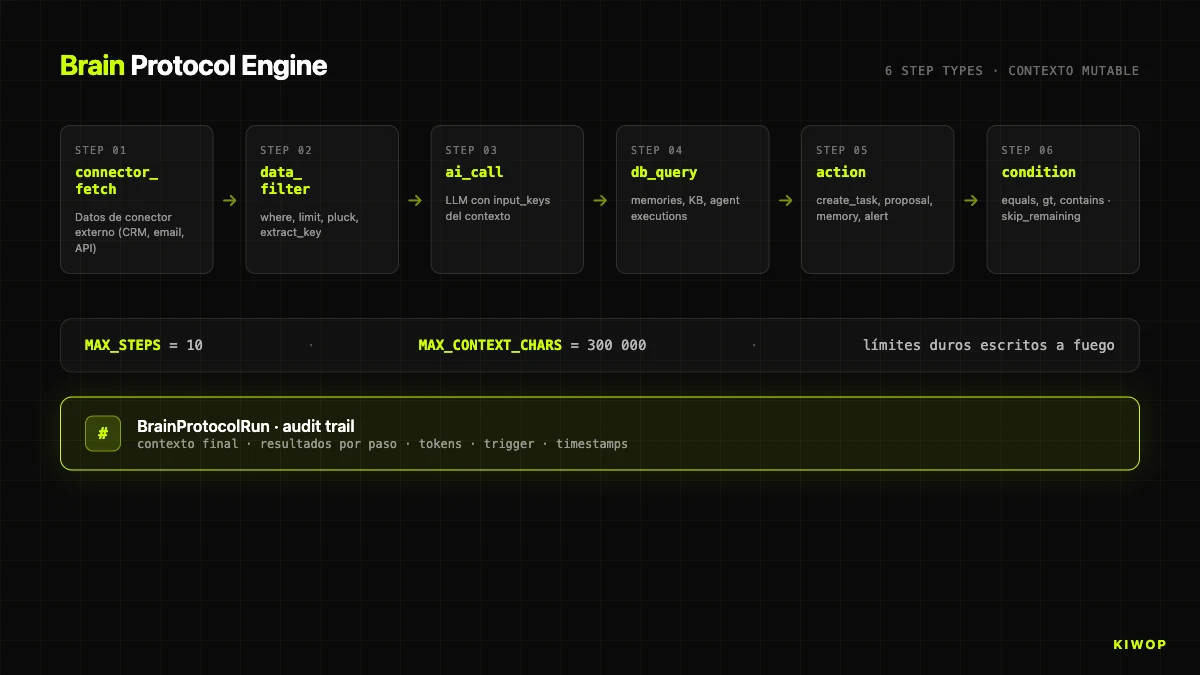This screenshot has width=1200, height=675.
Task: Click the arrow between ai_call and db_query
Action: pyautogui.click(x=600, y=200)
